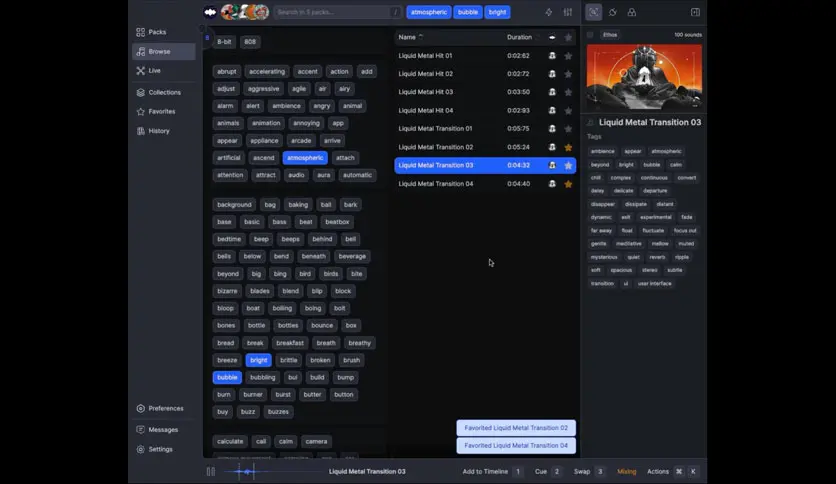Deselect the atmospheric tag in tag list
Image resolution: width=836 pixels, height=484 pixels.
[305, 158]
